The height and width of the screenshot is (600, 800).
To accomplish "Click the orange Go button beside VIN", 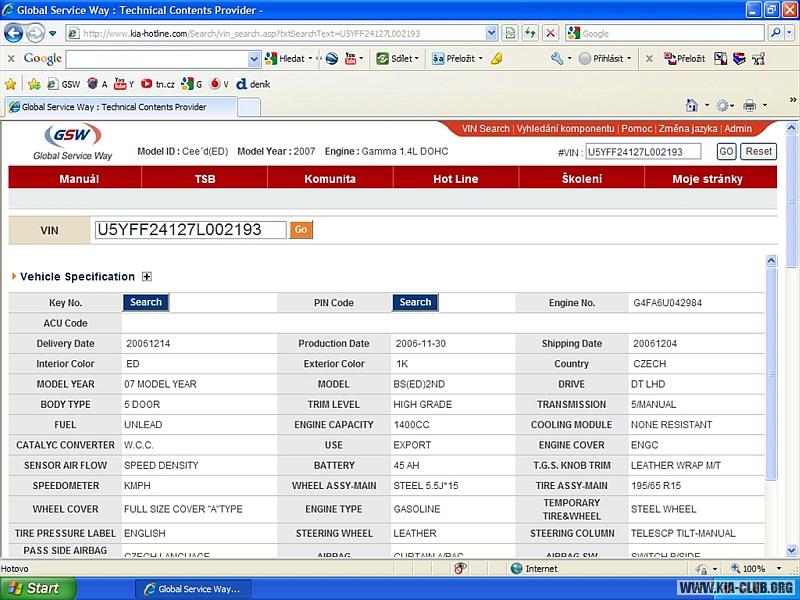I will (x=301, y=230).
